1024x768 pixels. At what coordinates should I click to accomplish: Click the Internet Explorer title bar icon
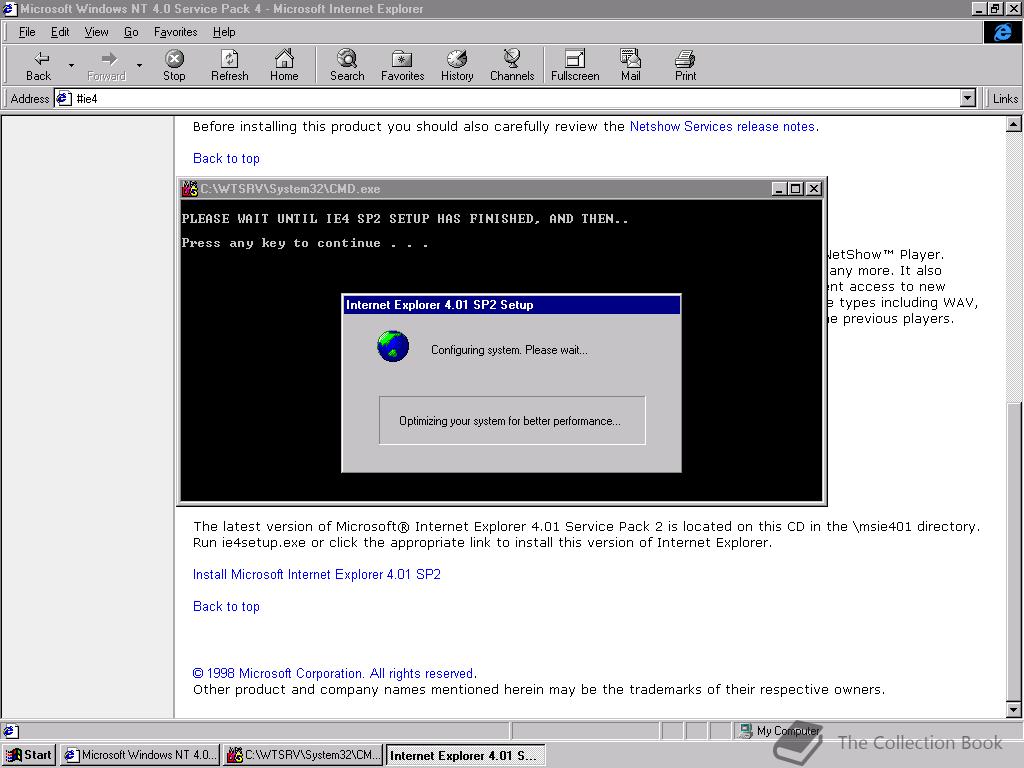click(9, 8)
